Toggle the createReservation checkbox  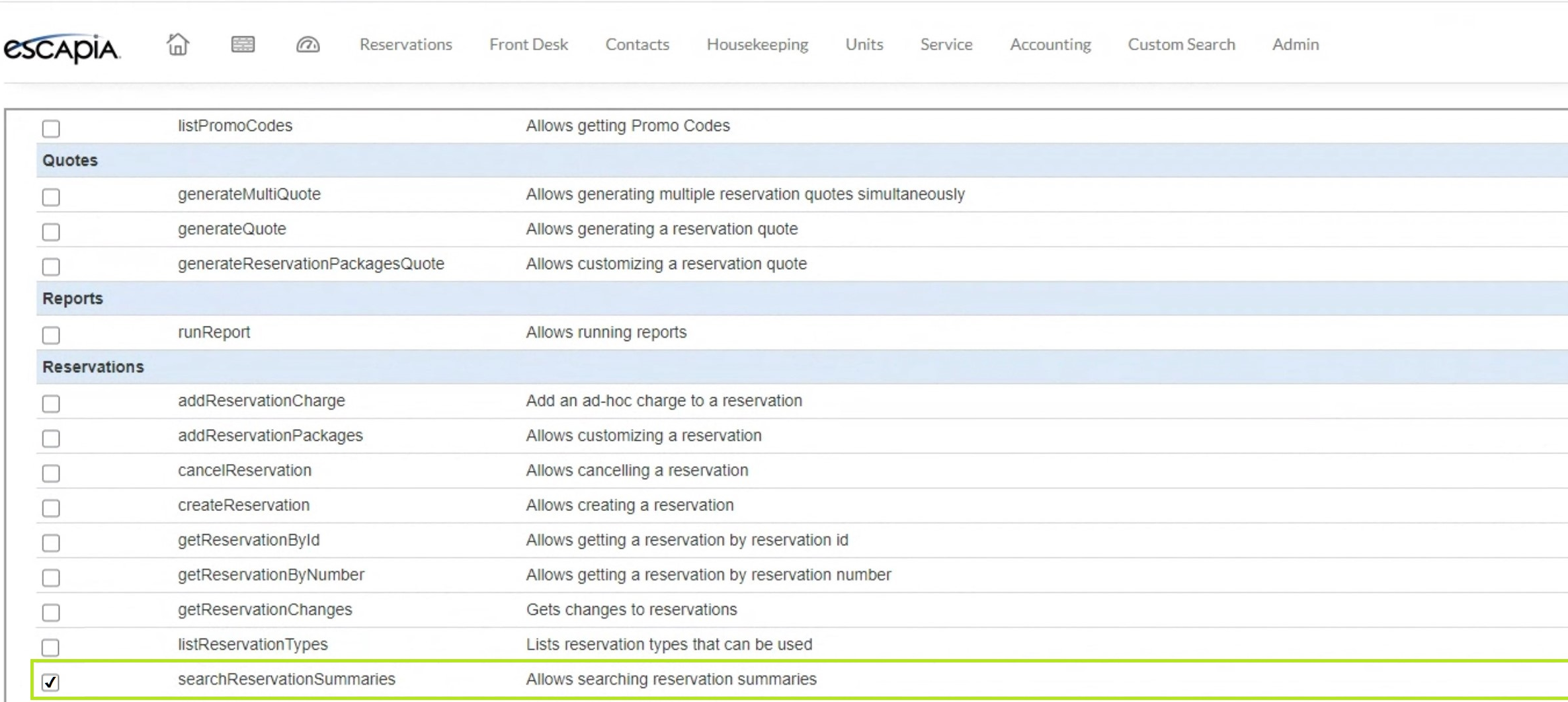coord(51,508)
